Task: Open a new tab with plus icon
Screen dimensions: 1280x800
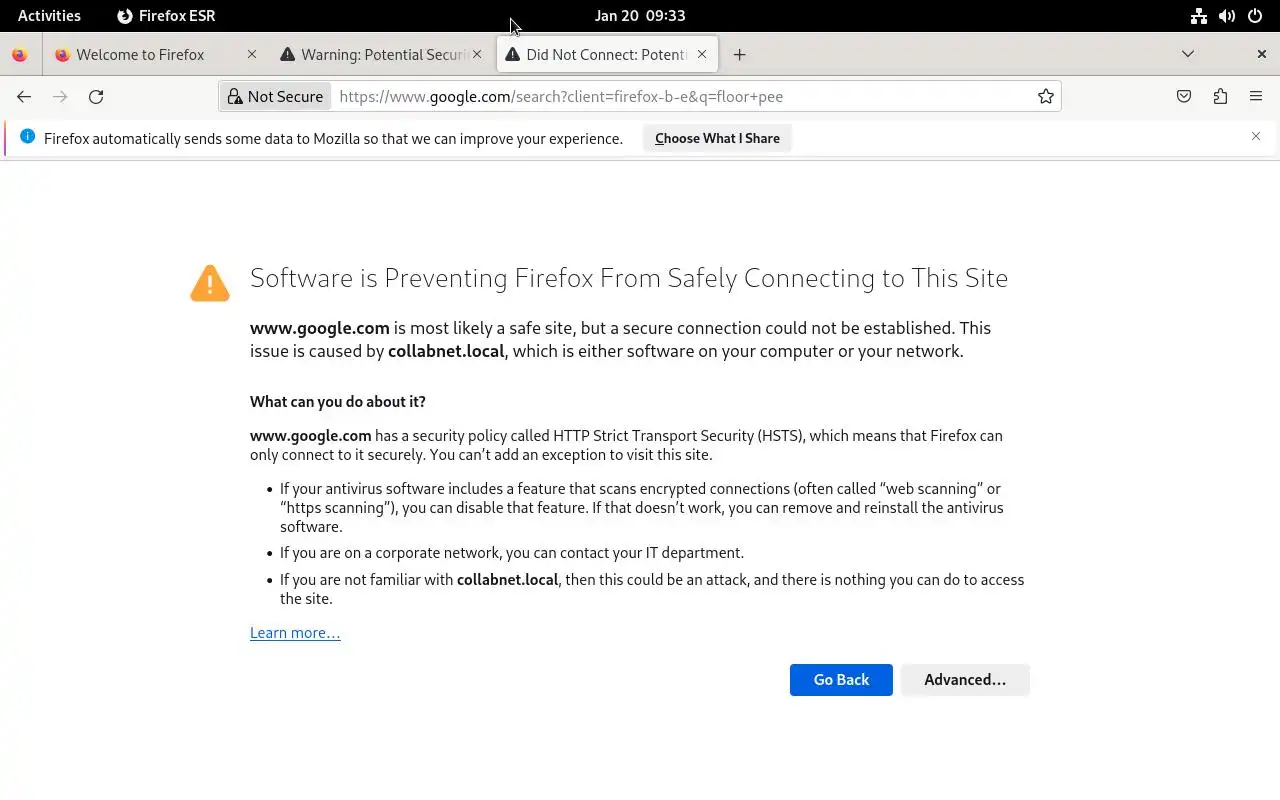Action: (x=739, y=55)
